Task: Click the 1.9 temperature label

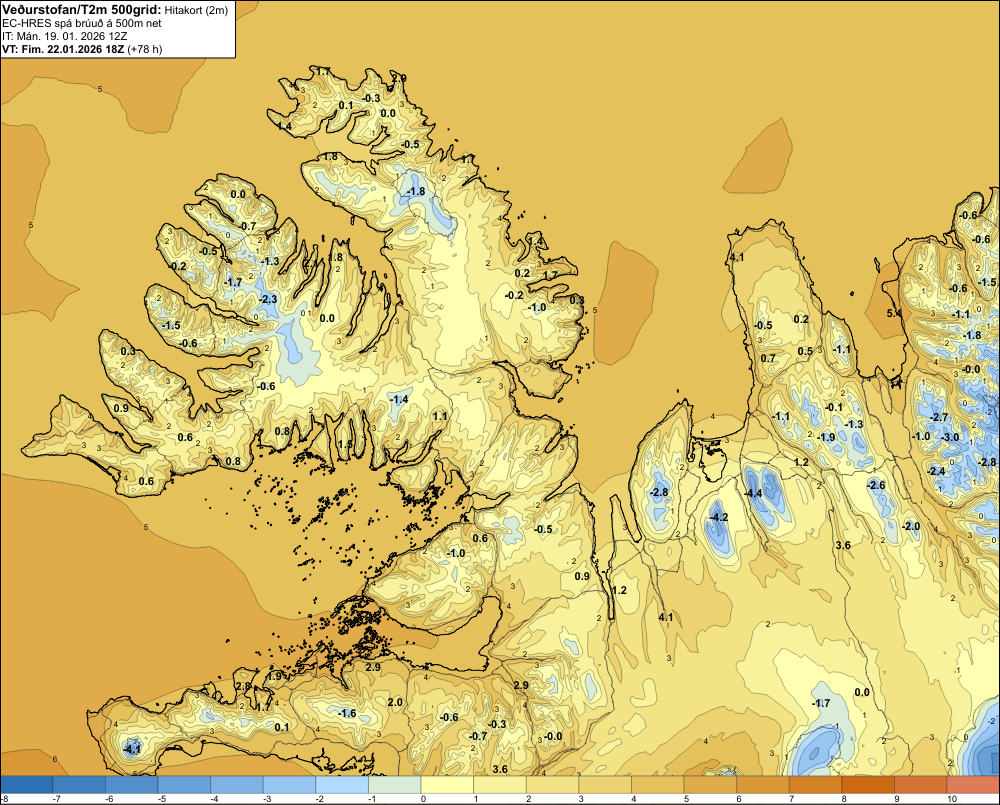Action: pos(275,676)
